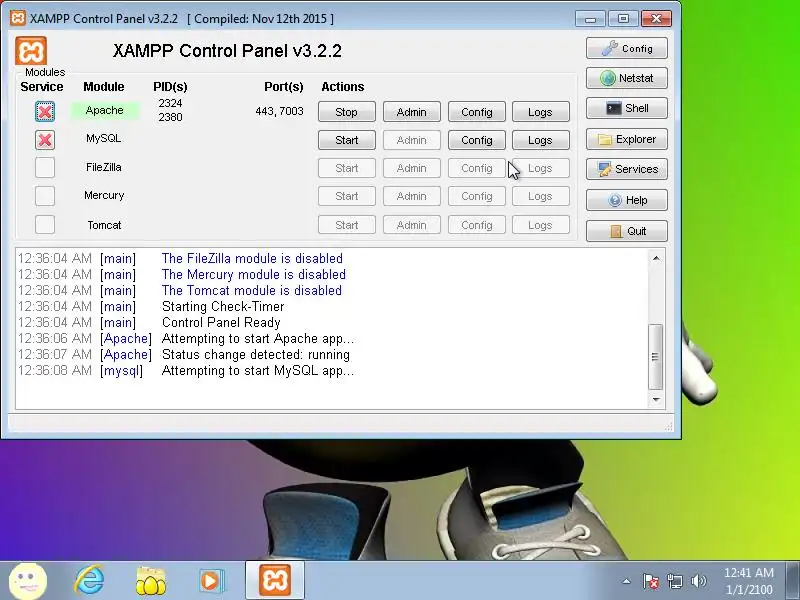Open the file explorer folder icon on the taskbar

pos(151,581)
